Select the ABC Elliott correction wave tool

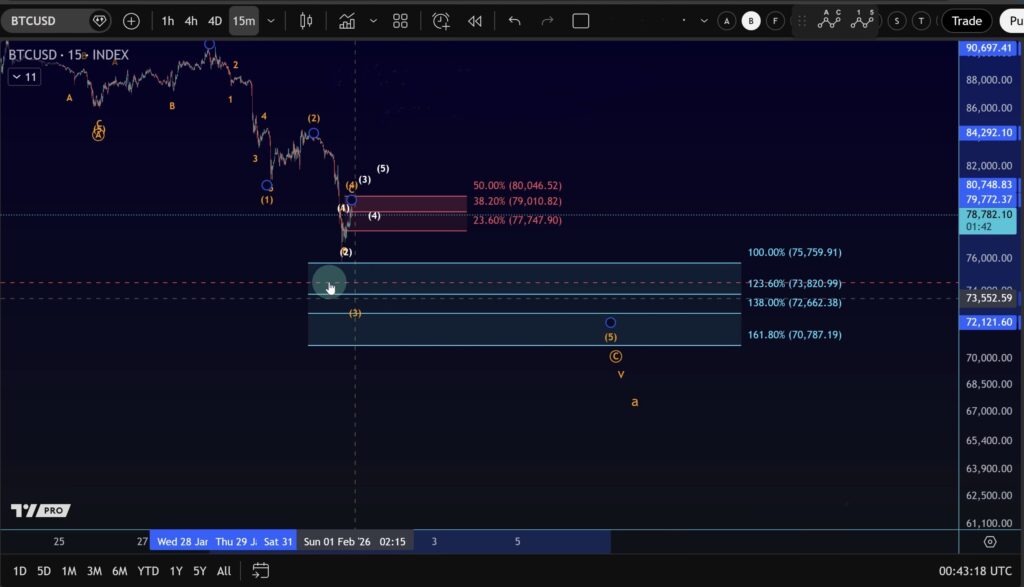pyautogui.click(x=829, y=19)
